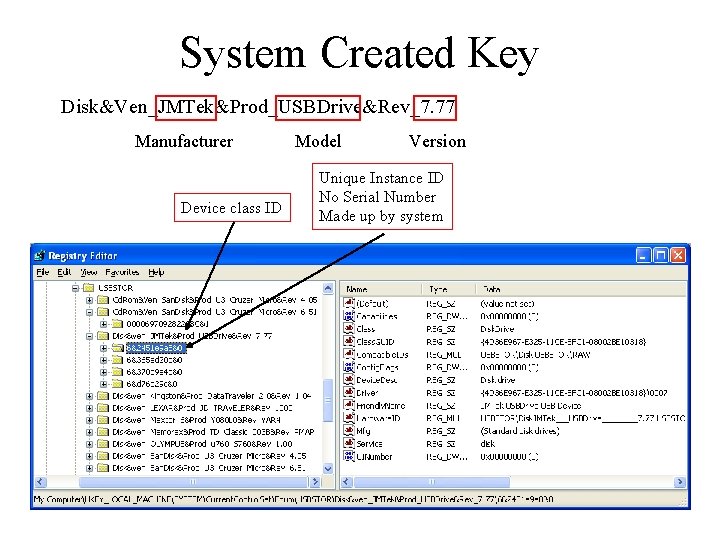Click the Memorex TD Classic key folder icon
The width and height of the screenshot is (720, 540).
tap(103, 432)
